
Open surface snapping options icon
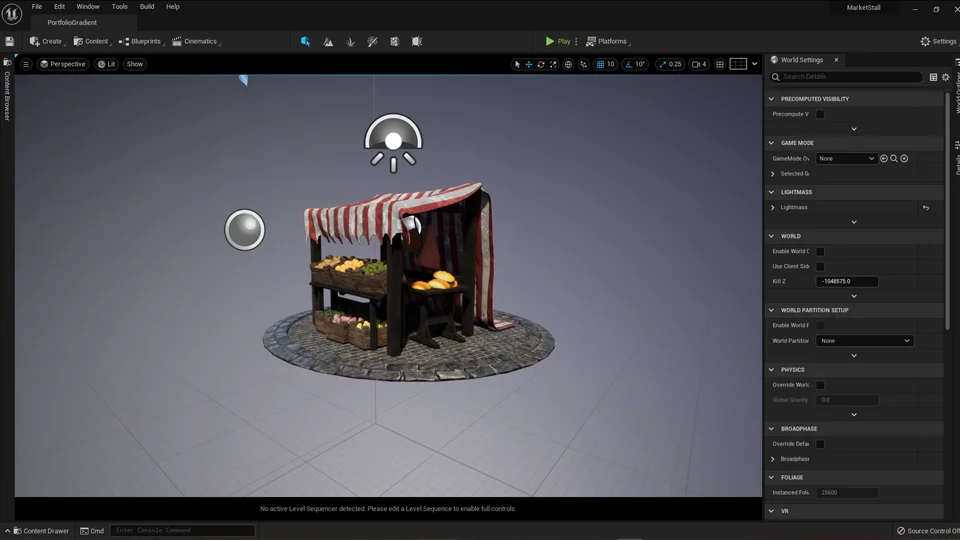click(584, 64)
